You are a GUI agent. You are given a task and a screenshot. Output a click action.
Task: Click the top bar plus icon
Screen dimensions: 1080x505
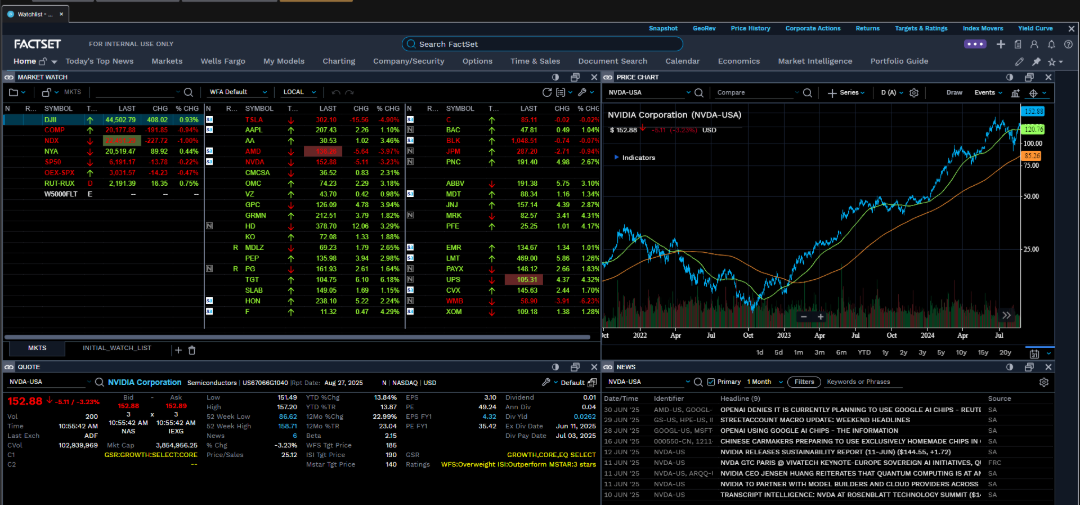[1001, 44]
